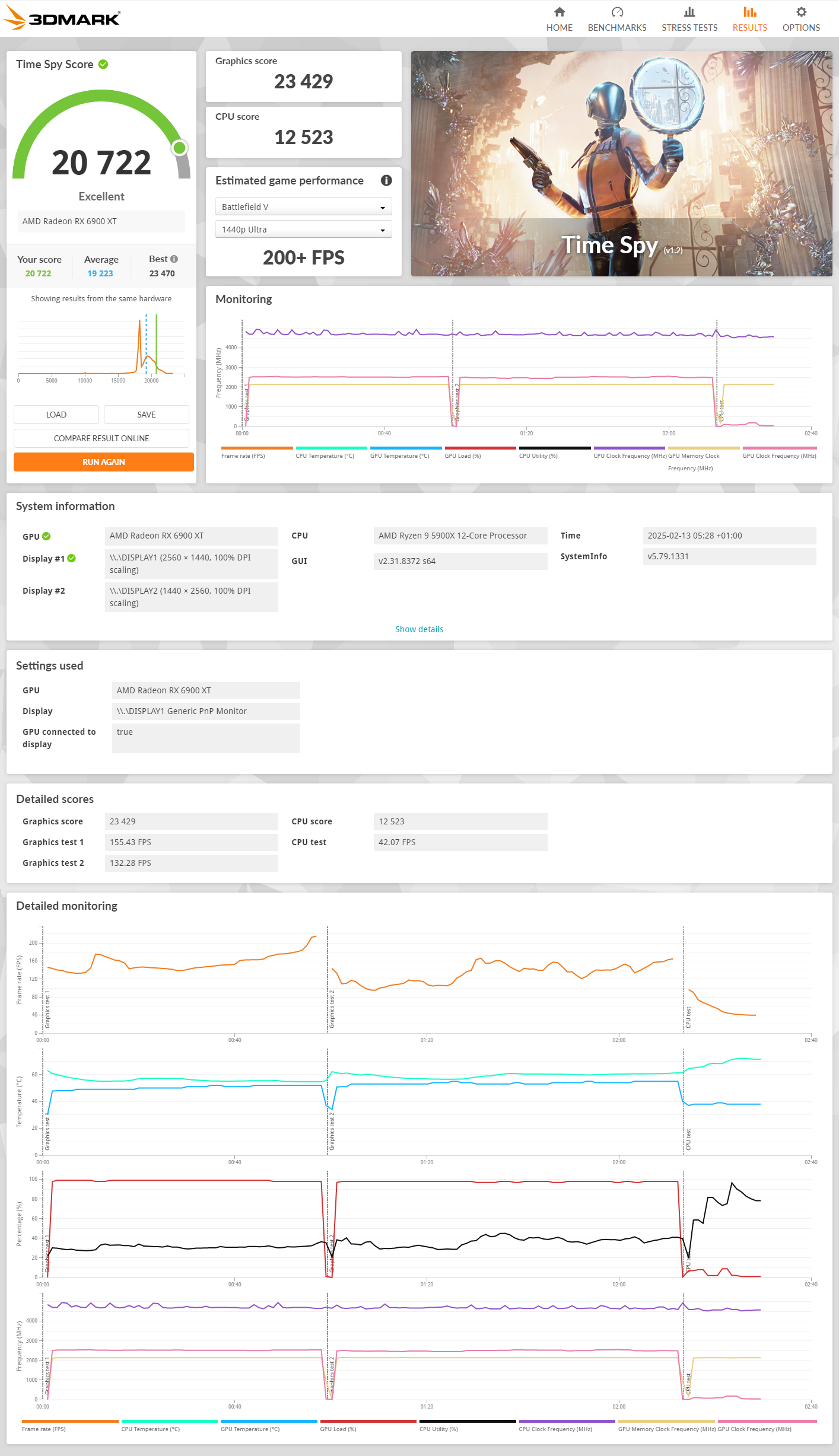Image resolution: width=839 pixels, height=1456 pixels.
Task: Click the info icon beside Best score
Action: (174, 259)
